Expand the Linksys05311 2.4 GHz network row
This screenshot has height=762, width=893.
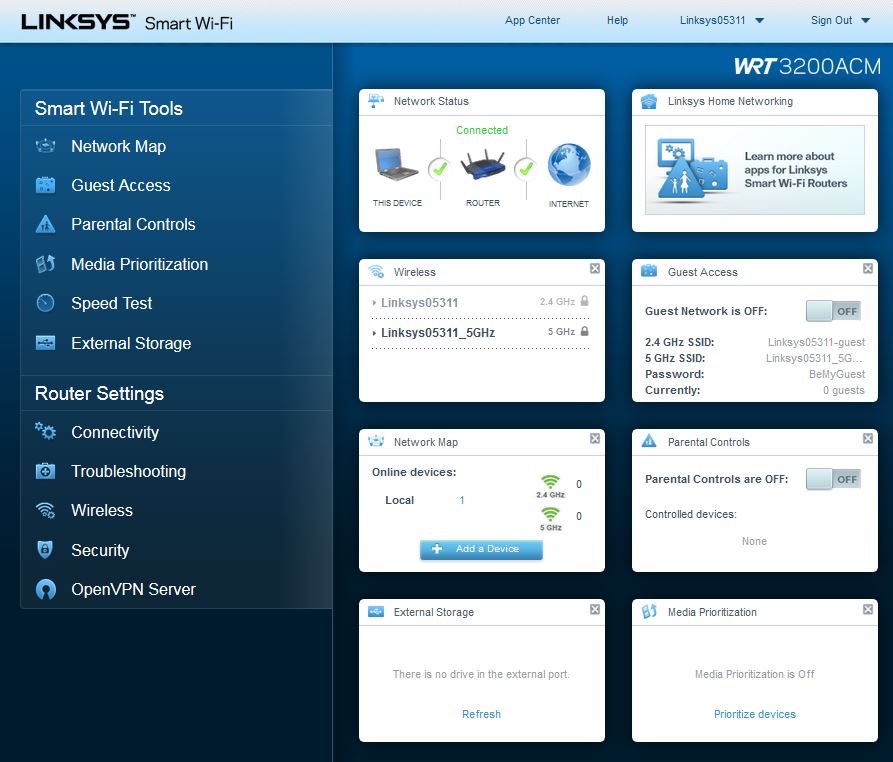(481, 302)
